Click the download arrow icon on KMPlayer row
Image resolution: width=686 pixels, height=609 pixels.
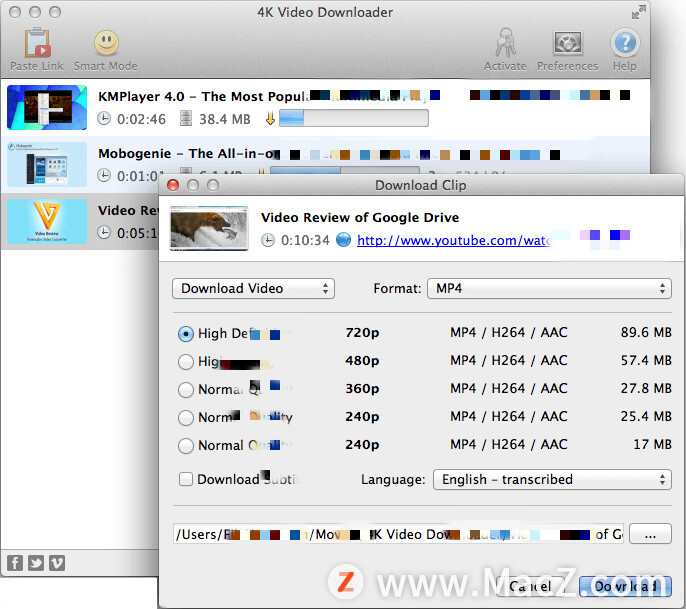(270, 118)
